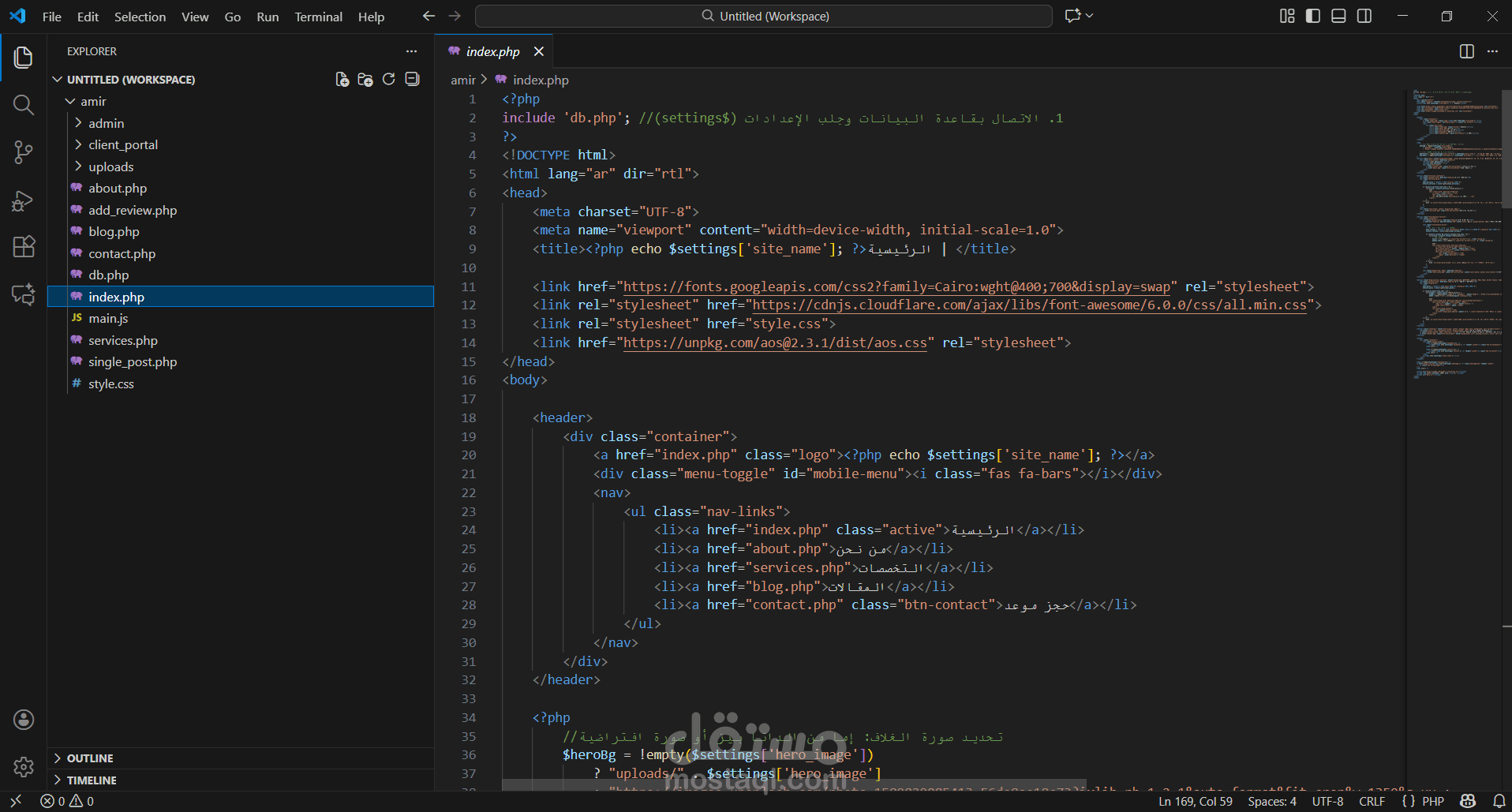Open the Search view in activity bar
This screenshot has width=1512, height=812.
[24, 105]
